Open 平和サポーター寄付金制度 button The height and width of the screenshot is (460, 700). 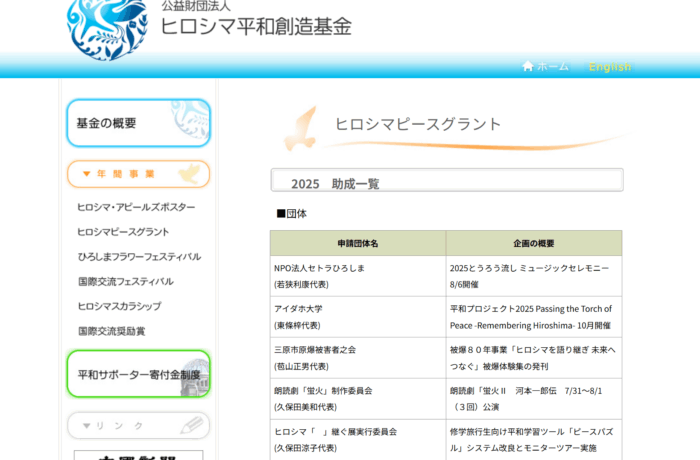pos(138,374)
